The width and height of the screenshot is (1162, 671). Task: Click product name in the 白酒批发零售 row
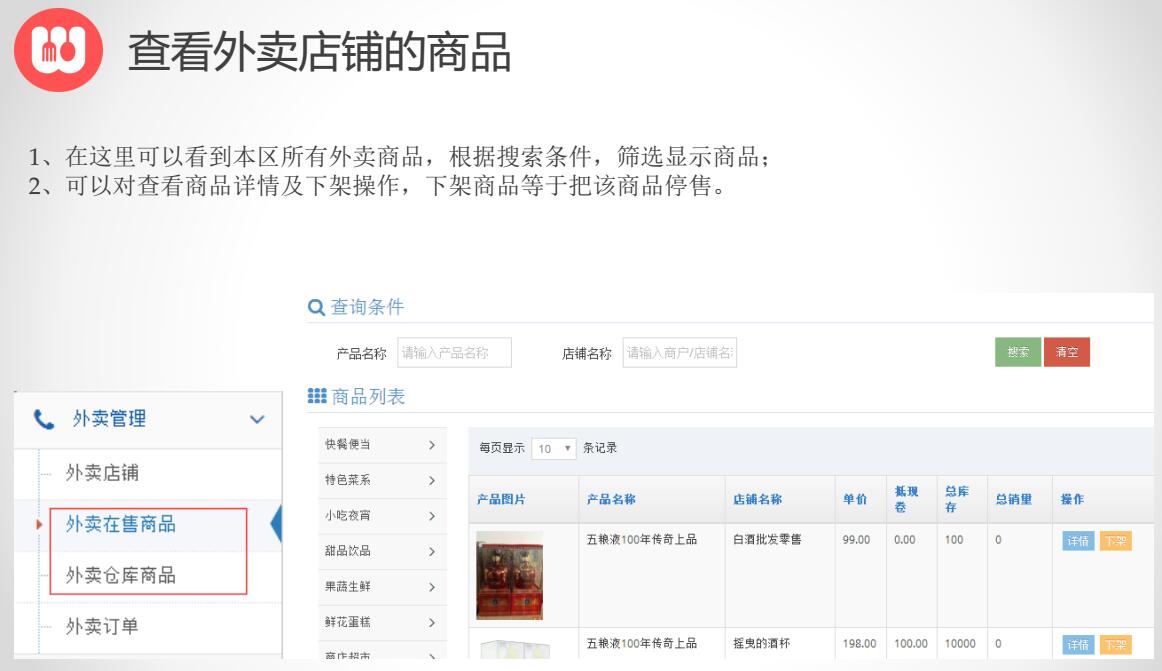pyautogui.click(x=642, y=540)
